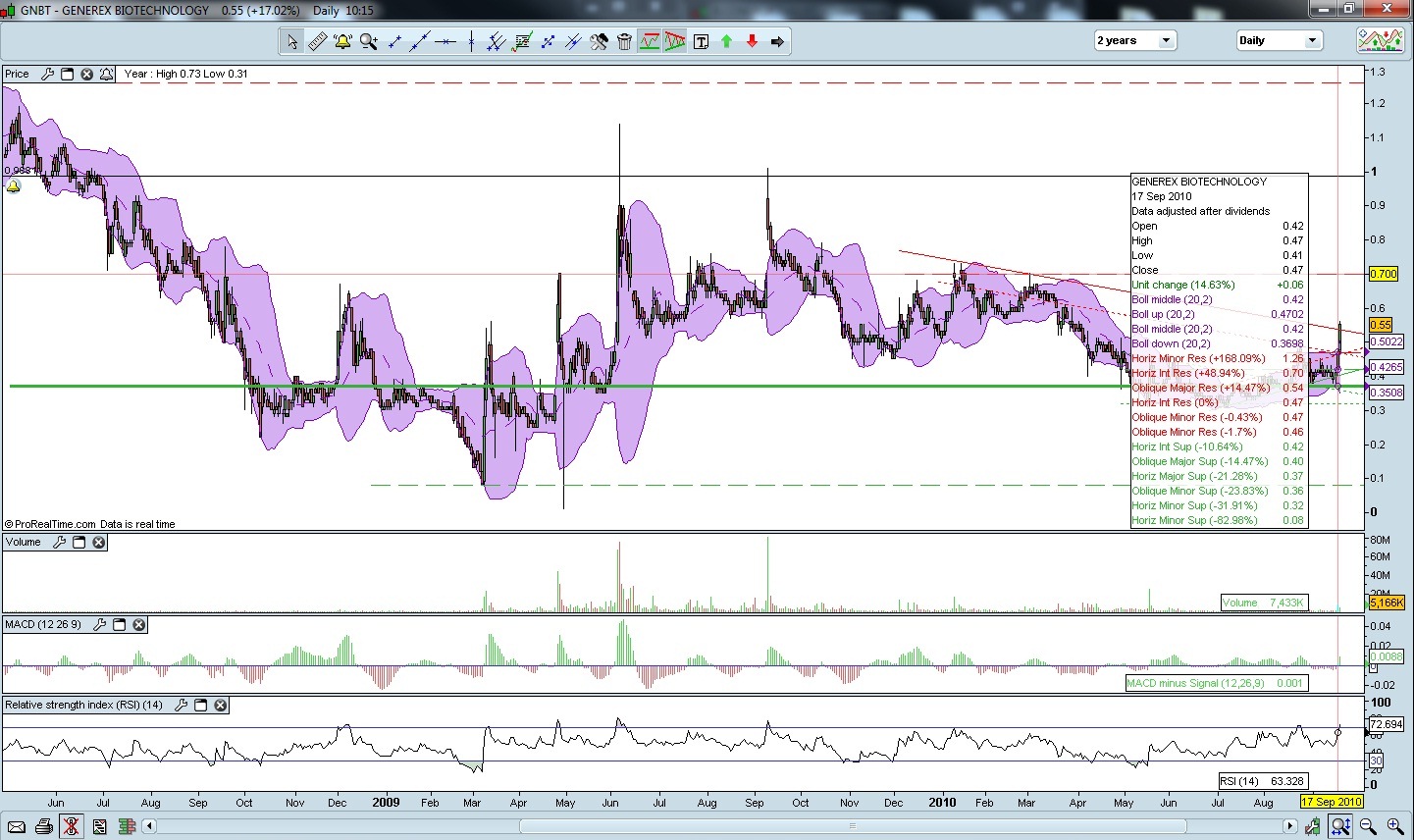The width and height of the screenshot is (1414, 840).
Task: Select the dotted blue line tool
Action: click(548, 41)
